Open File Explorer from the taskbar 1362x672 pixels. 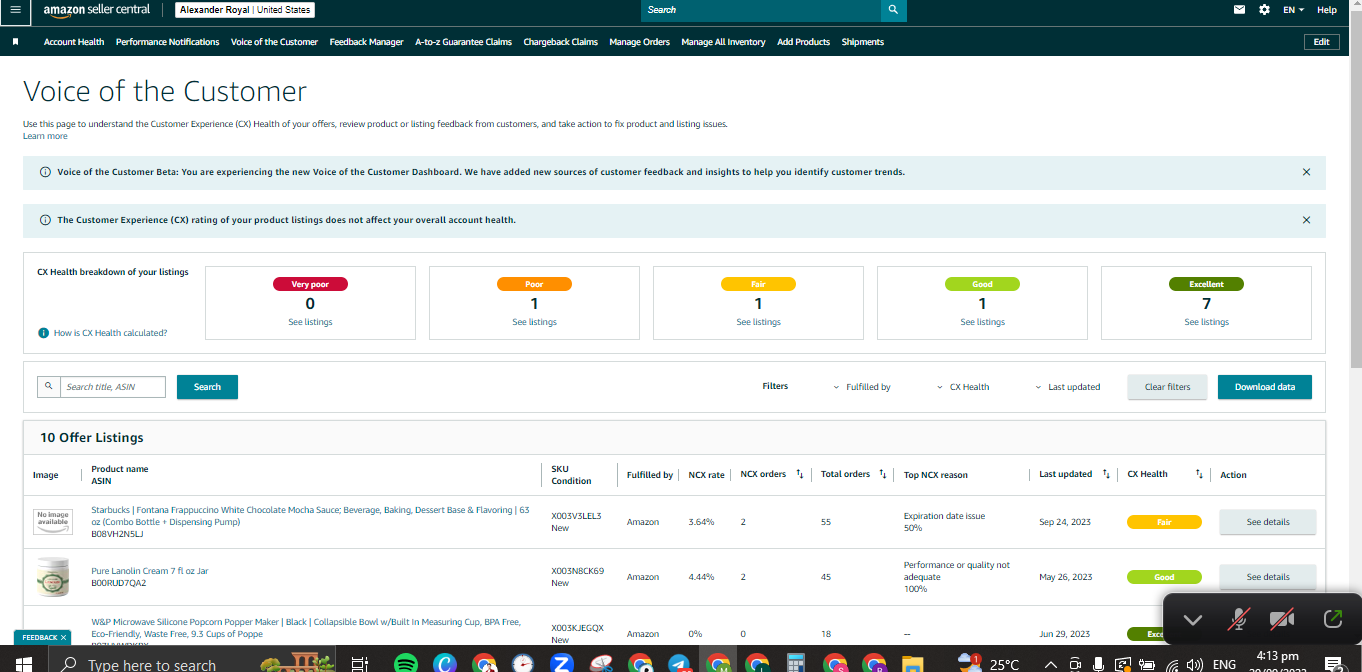[913, 663]
